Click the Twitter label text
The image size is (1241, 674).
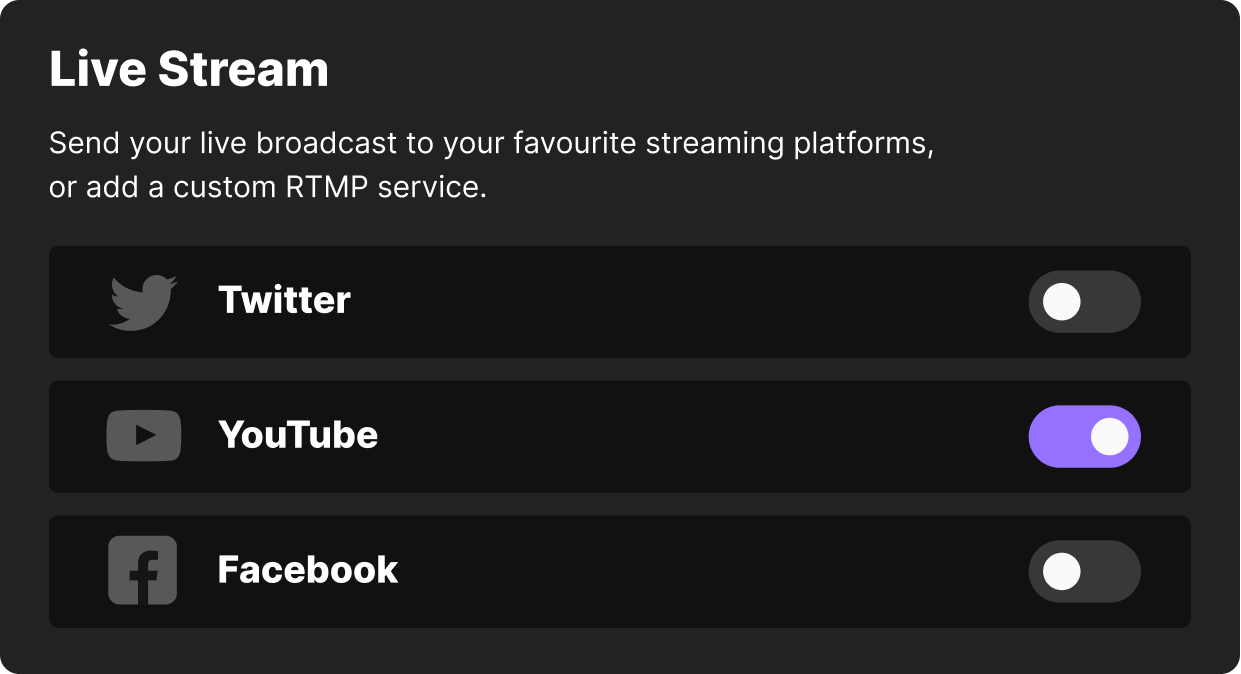[284, 301]
